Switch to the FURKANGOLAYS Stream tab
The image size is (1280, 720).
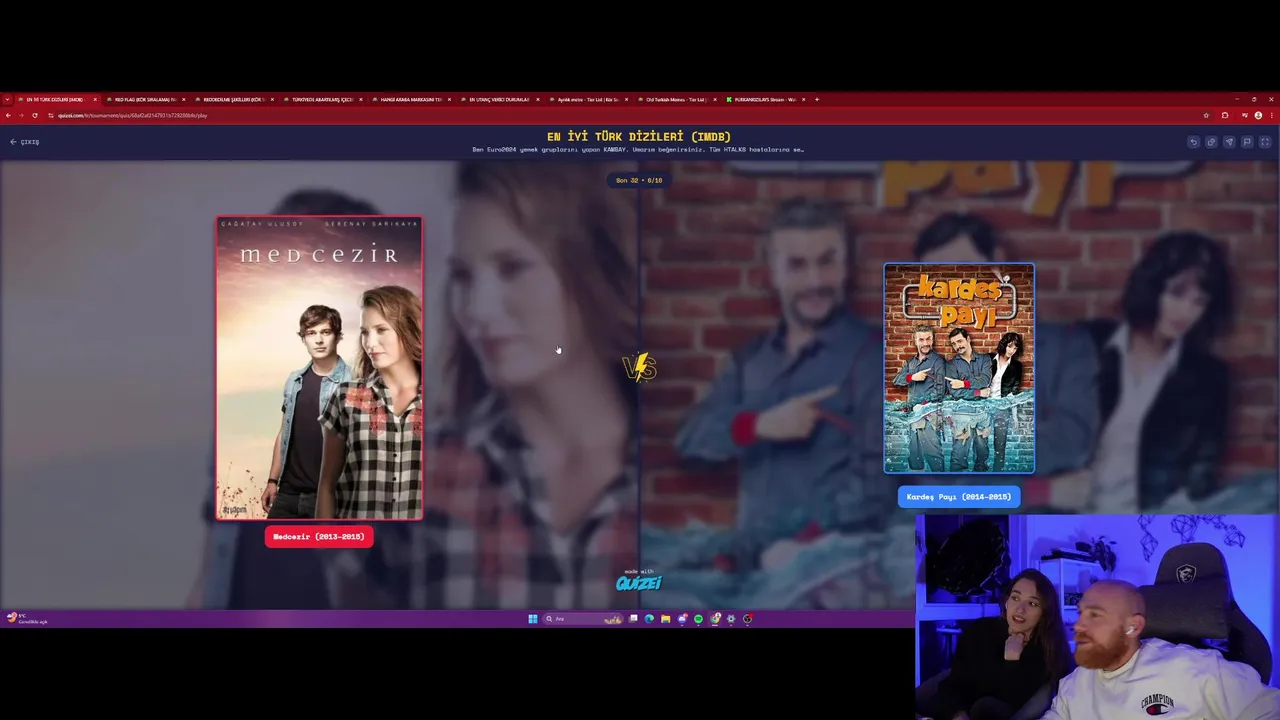(764, 99)
